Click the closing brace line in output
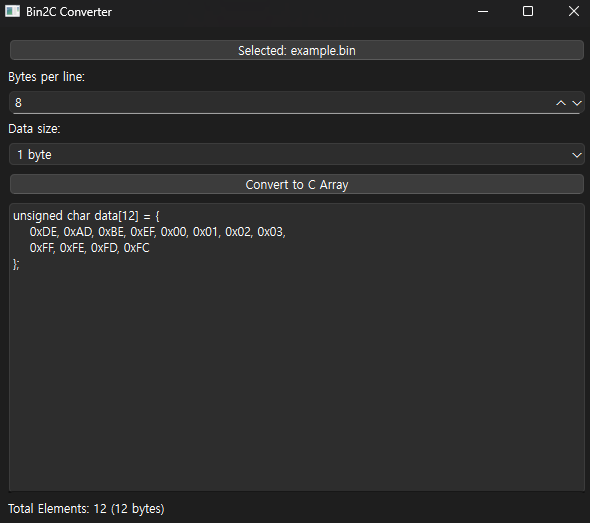 pyautogui.click(x=16, y=264)
